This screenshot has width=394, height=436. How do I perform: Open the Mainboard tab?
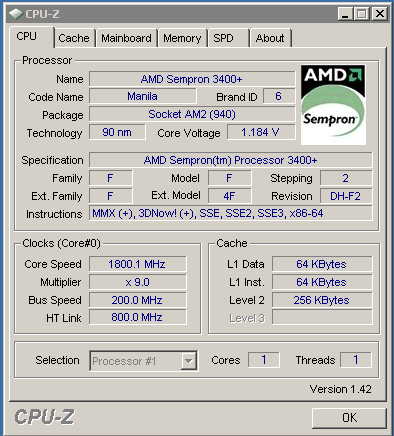(x=126, y=38)
